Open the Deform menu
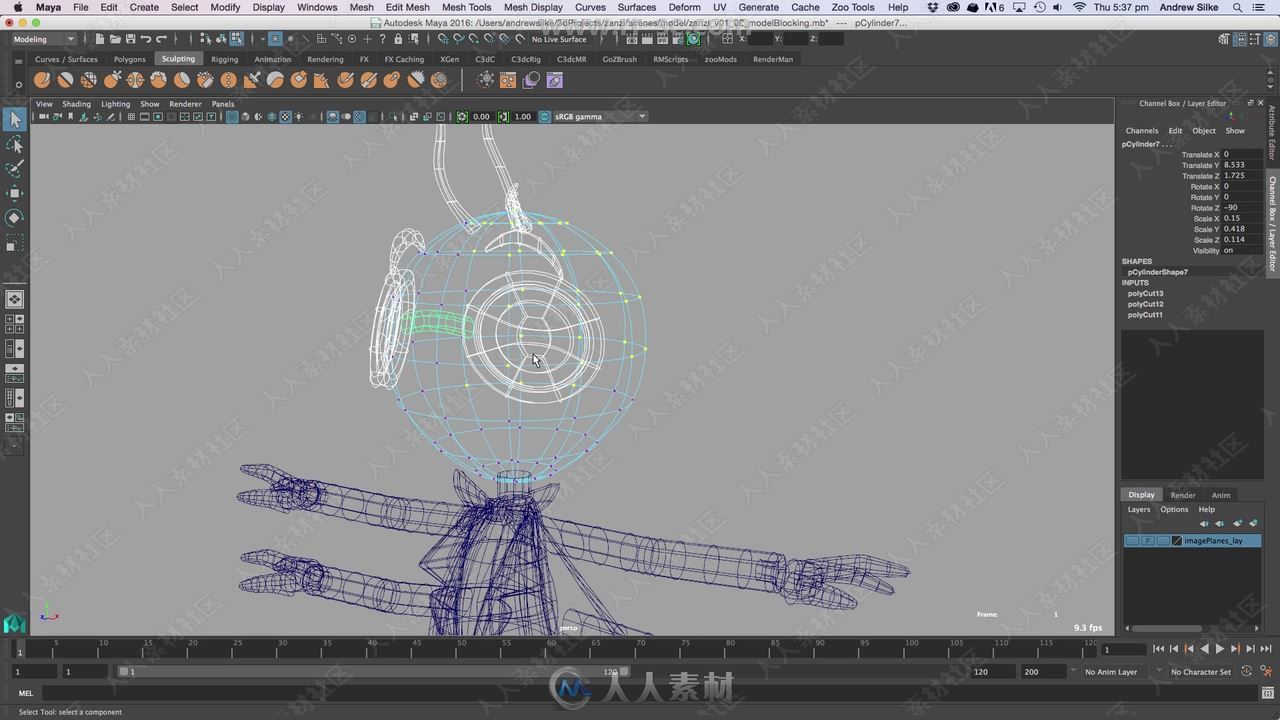Image resolution: width=1280 pixels, height=720 pixels. point(684,7)
